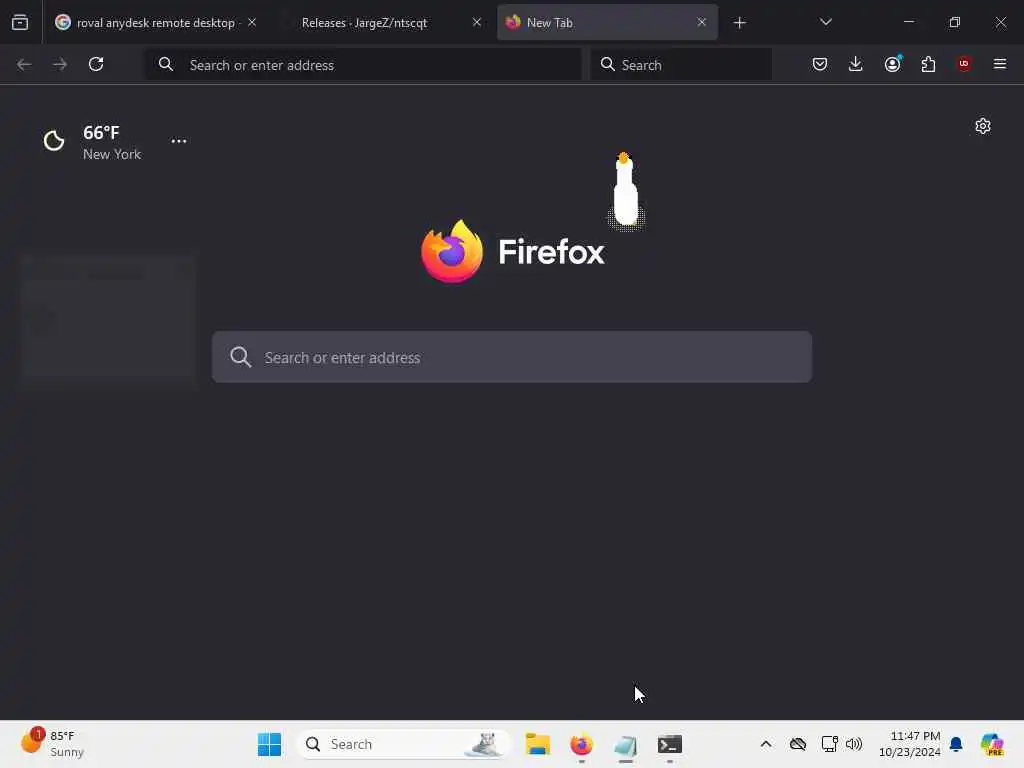Open the Terminal taskbar icon
The width and height of the screenshot is (1024, 768).
point(669,744)
